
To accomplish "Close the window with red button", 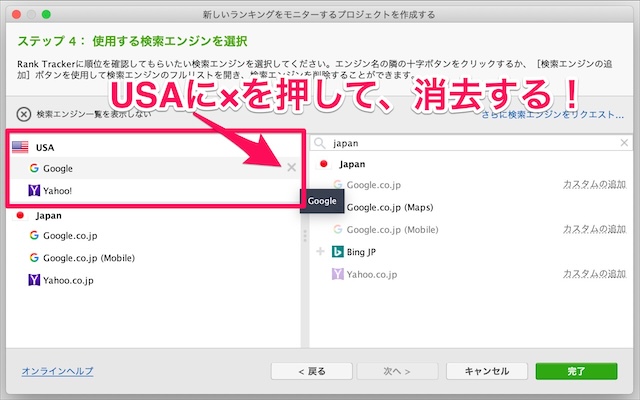I will coord(17,15).
